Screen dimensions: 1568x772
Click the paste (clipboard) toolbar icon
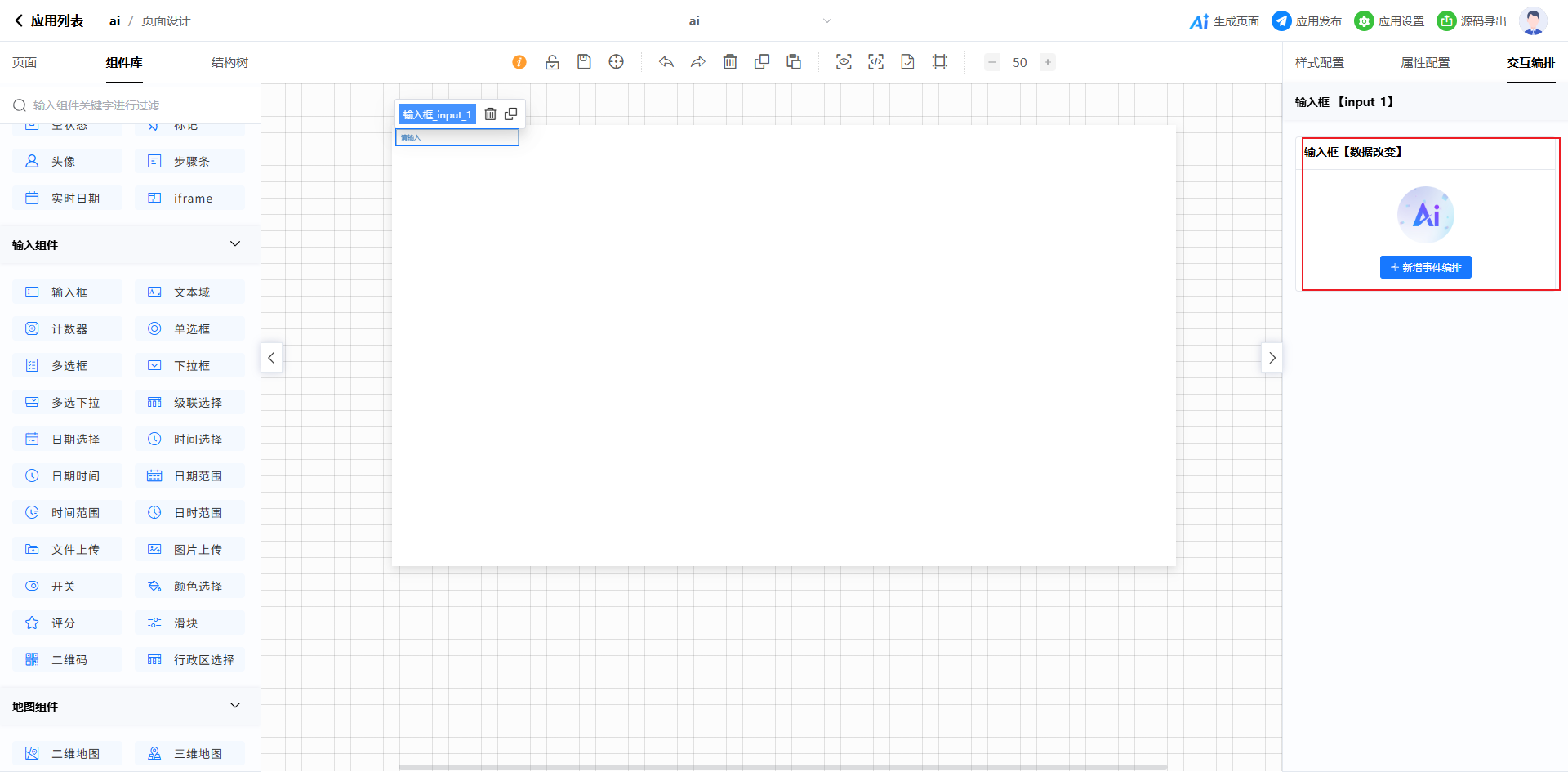coord(794,62)
